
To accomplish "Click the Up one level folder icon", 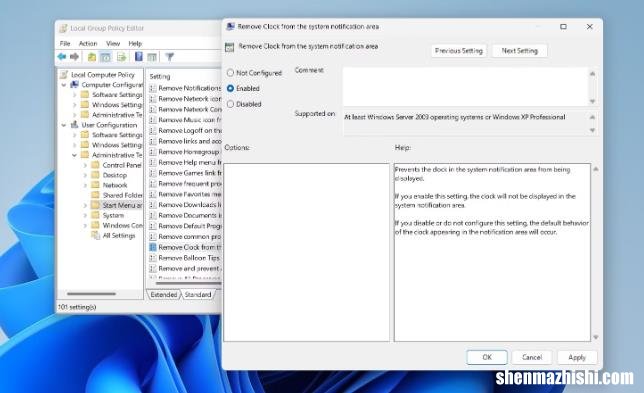I will (92, 57).
